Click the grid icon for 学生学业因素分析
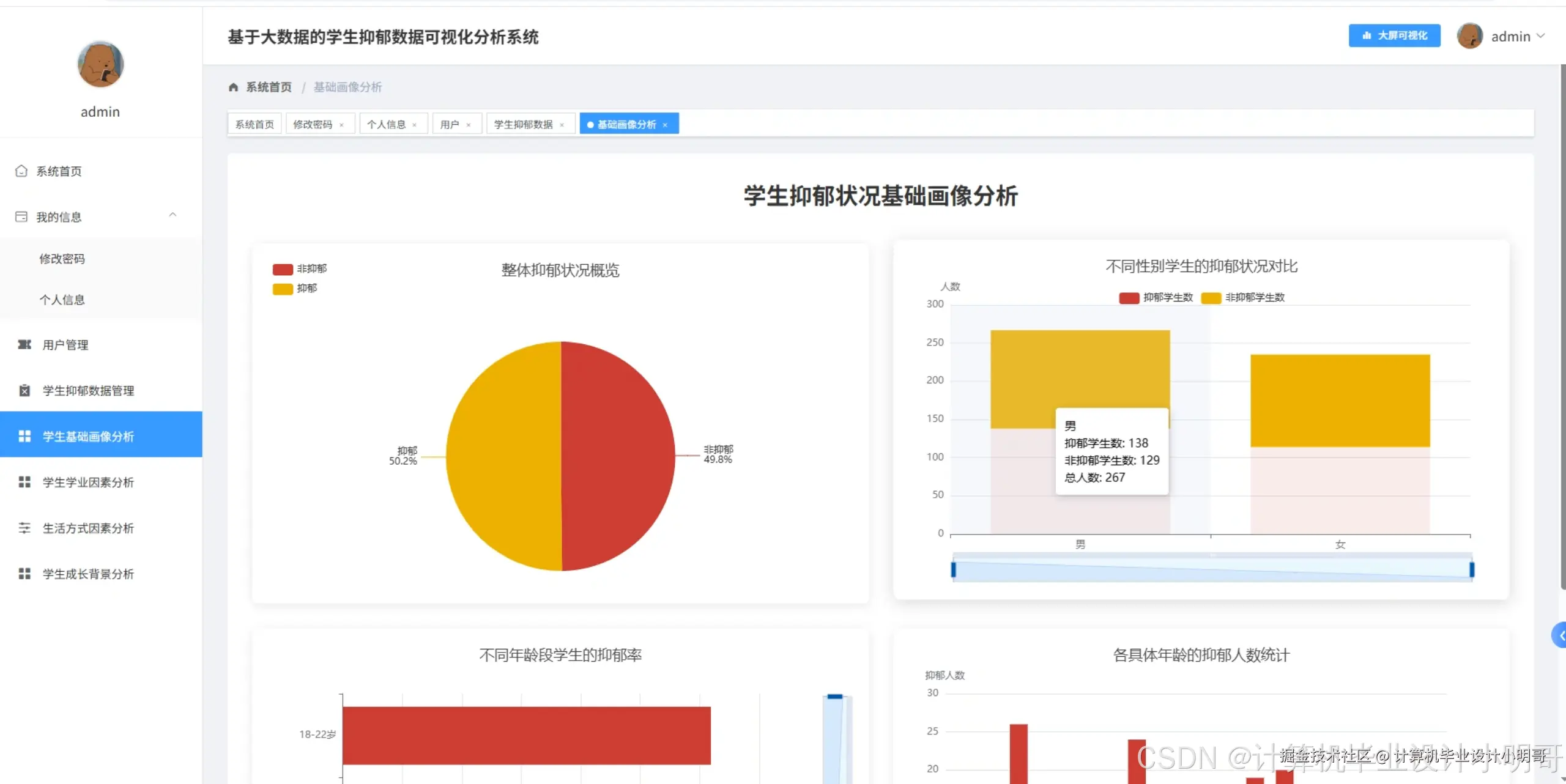The width and height of the screenshot is (1566, 784). [24, 483]
